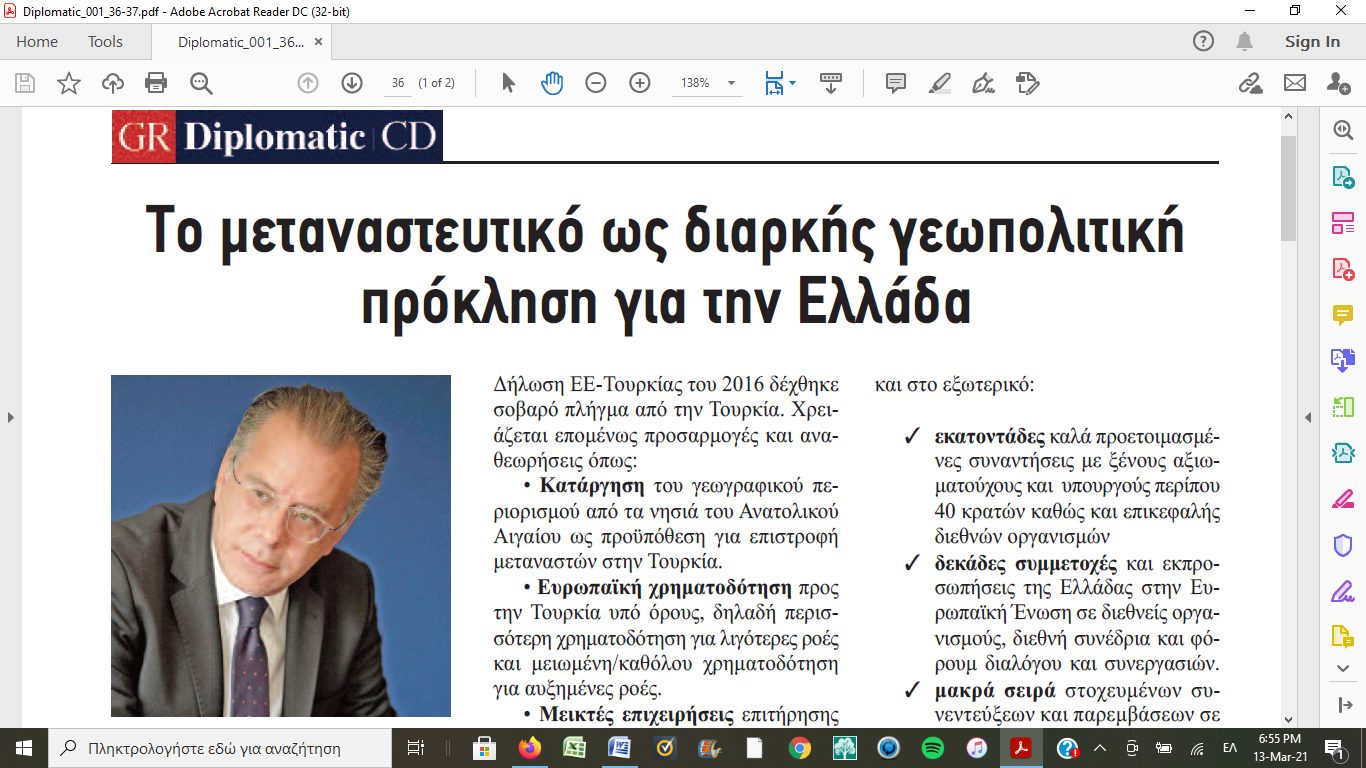Open the 138% zoom level dropdown
Viewport: 1366px width, 768px height.
click(x=731, y=83)
